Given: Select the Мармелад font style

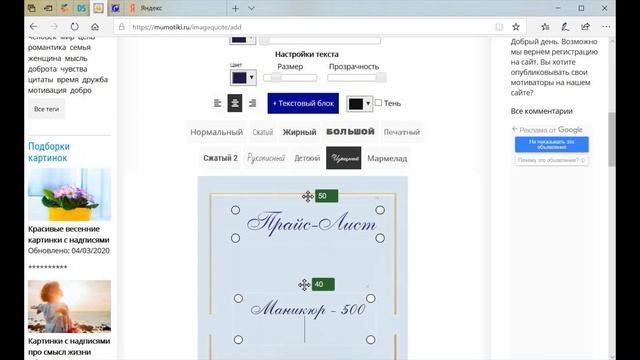Looking at the screenshot, I should click(387, 158).
